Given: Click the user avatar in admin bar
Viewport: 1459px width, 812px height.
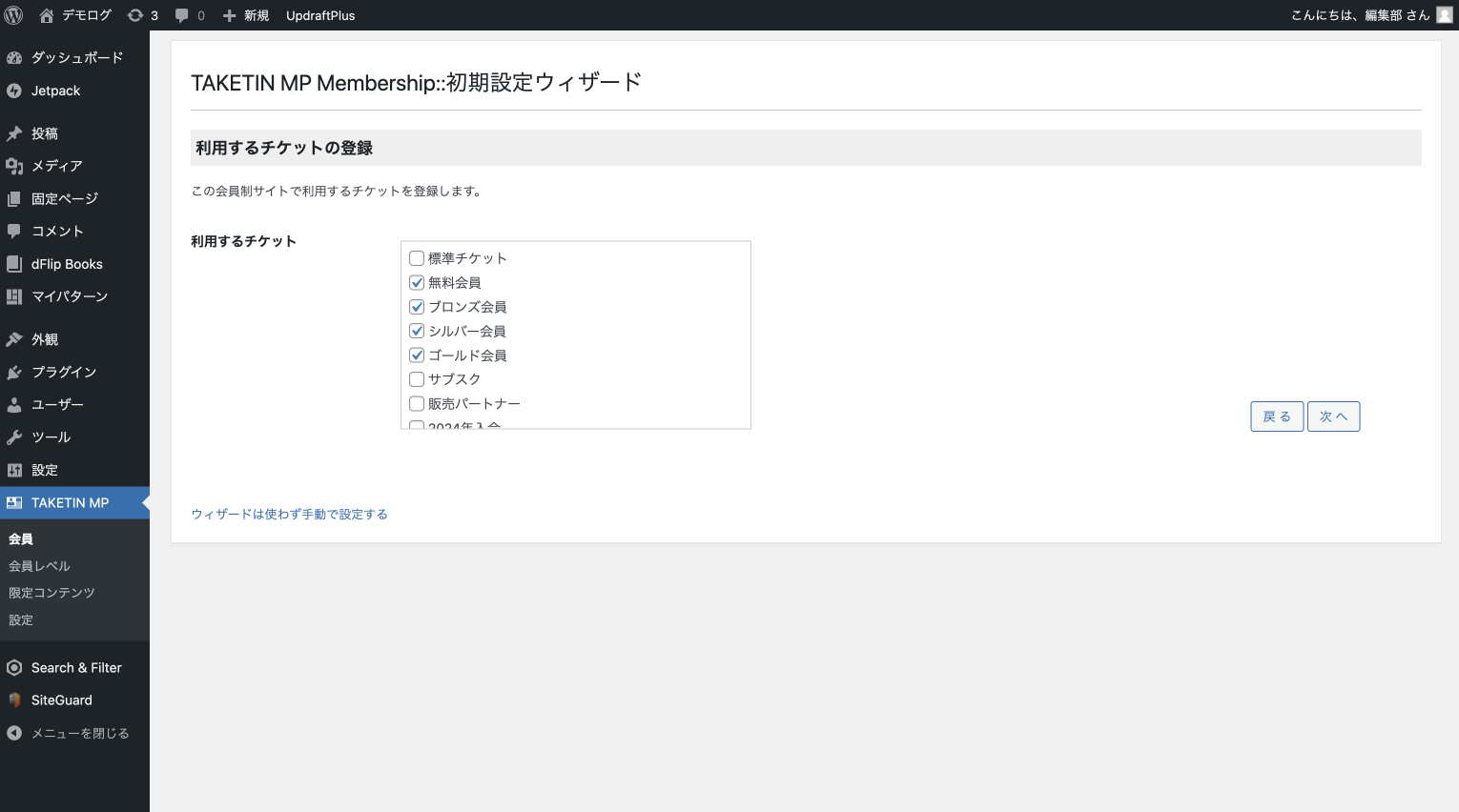Looking at the screenshot, I should (x=1445, y=15).
